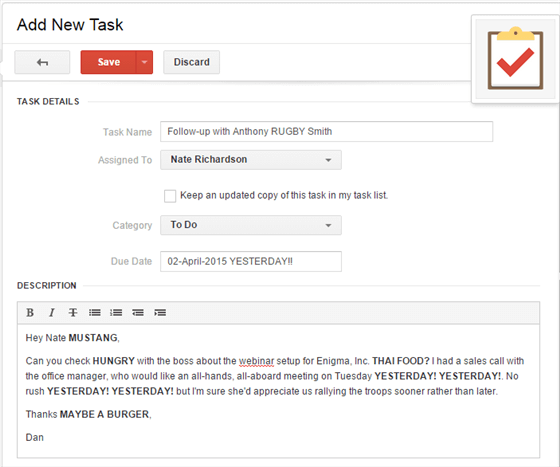Open the Category dropdown showing To Do
The width and height of the screenshot is (560, 467).
[x=251, y=225]
